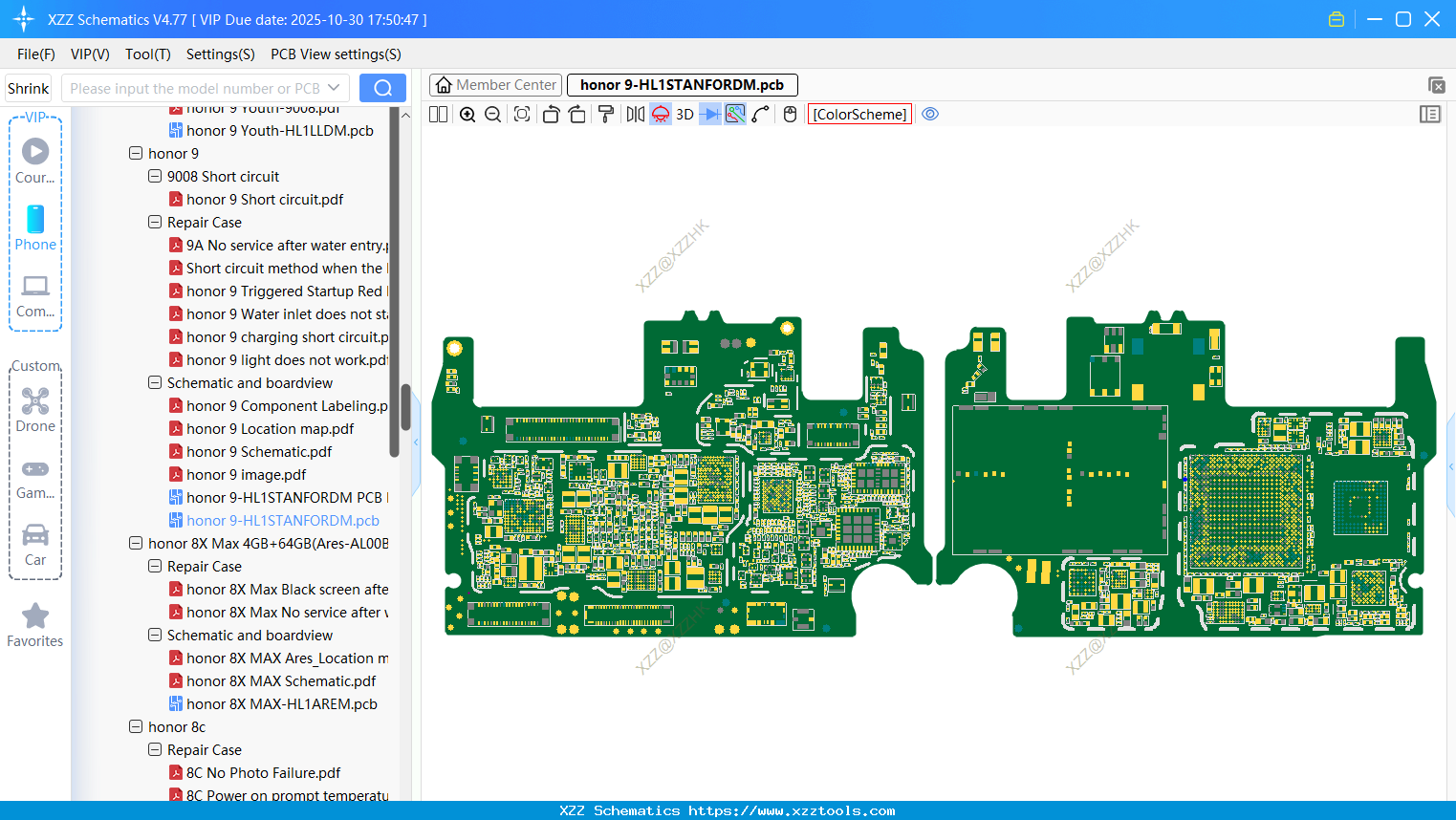Click the tree scrollbar up arrow
1456x820 pixels.
click(405, 115)
